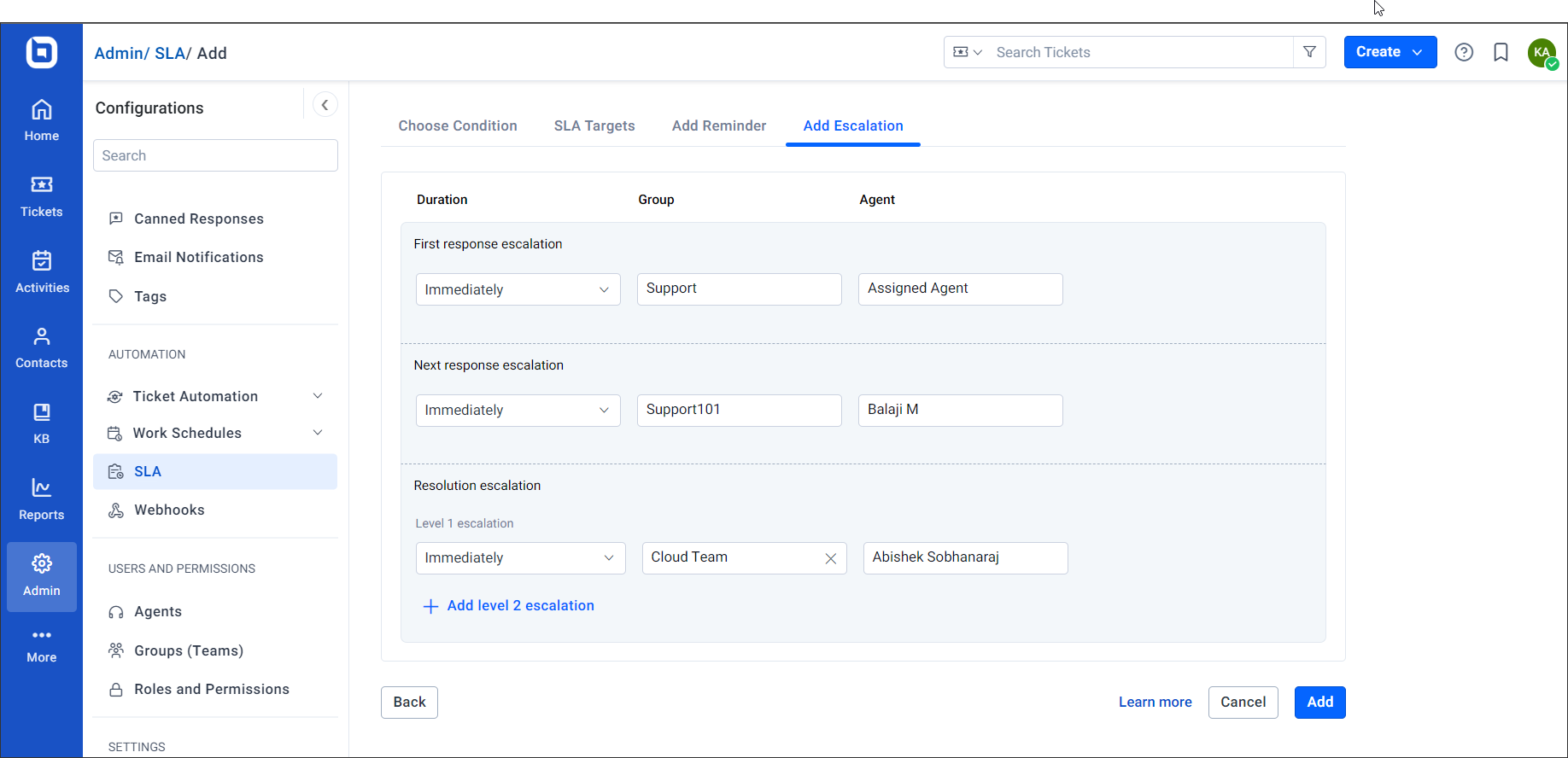Viewport: 1568px width, 758px height.
Task: Open Groups (Teams) configuration
Action: 189,650
